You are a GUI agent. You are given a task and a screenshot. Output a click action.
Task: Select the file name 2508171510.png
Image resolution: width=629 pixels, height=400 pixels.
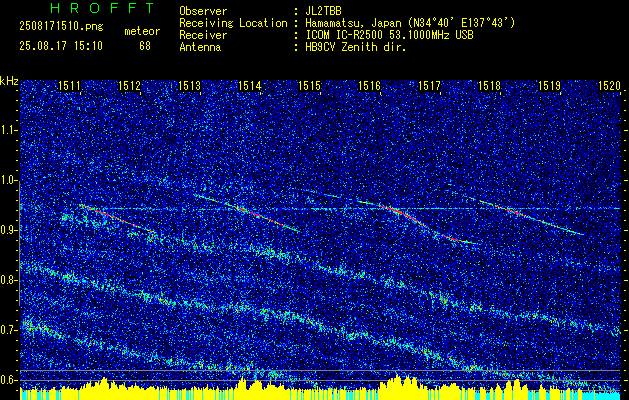61,27
